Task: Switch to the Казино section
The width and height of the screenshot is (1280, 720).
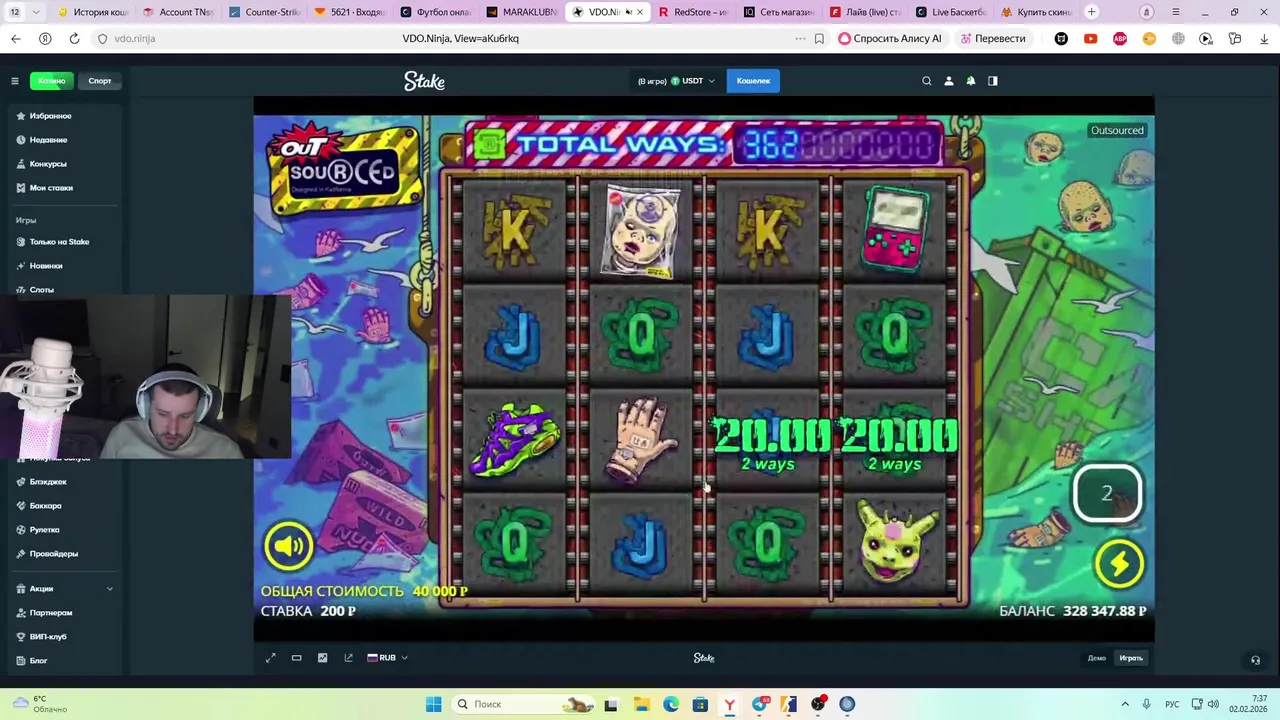Action: pyautogui.click(x=52, y=81)
